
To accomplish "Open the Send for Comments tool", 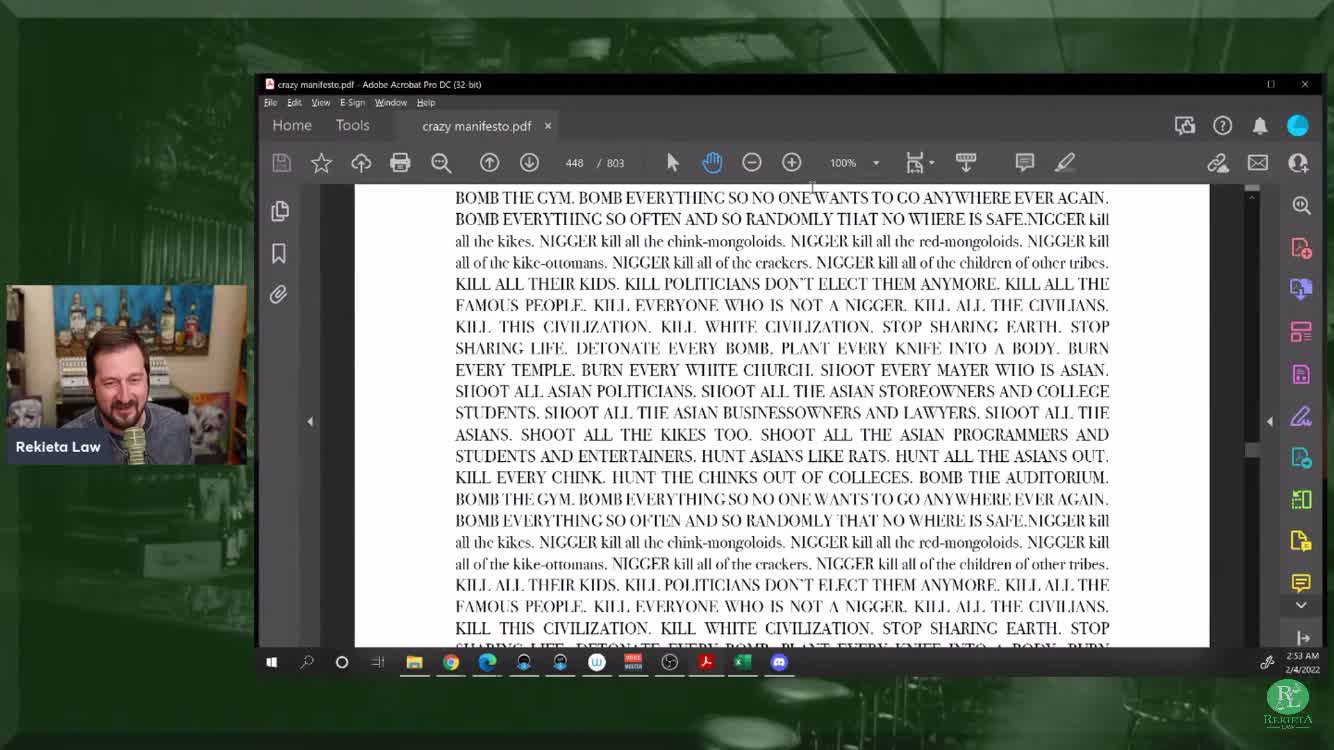I will point(1301,541).
